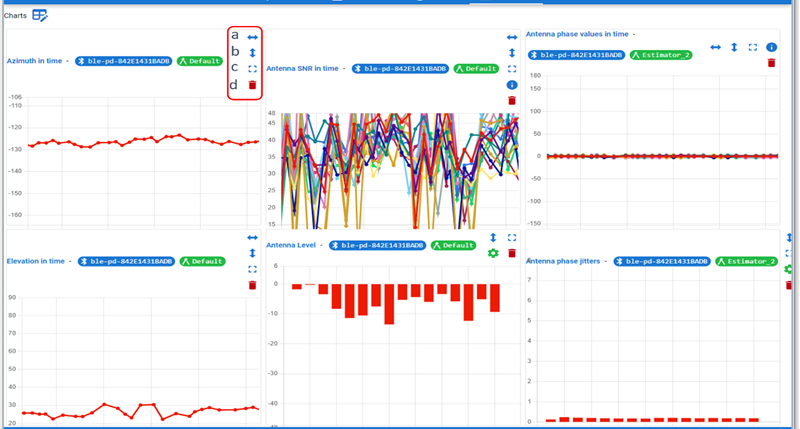Click Antenna phase values in time title
Image resolution: width=800 pixels, height=429 pixels.
tap(577, 34)
